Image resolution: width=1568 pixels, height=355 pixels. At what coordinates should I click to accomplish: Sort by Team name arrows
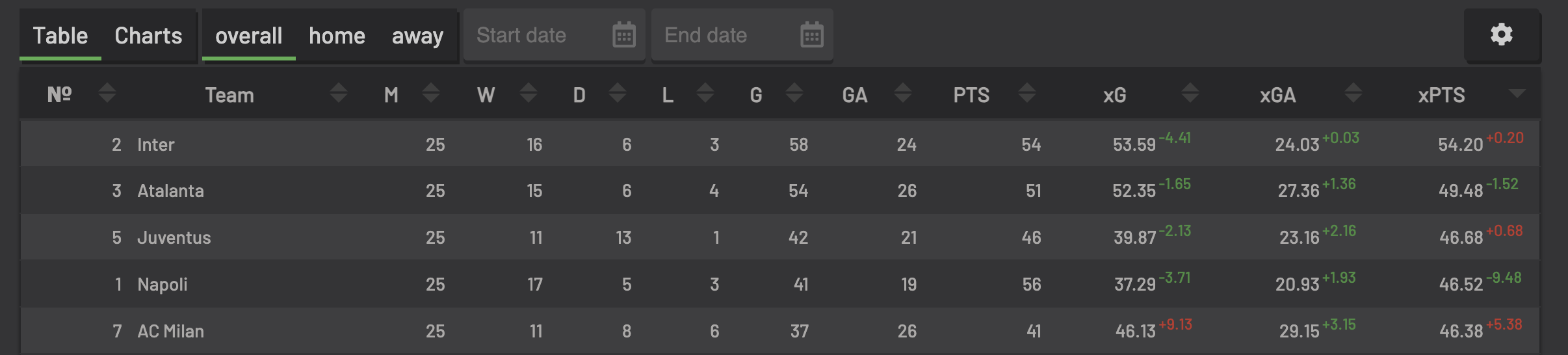coord(338,94)
